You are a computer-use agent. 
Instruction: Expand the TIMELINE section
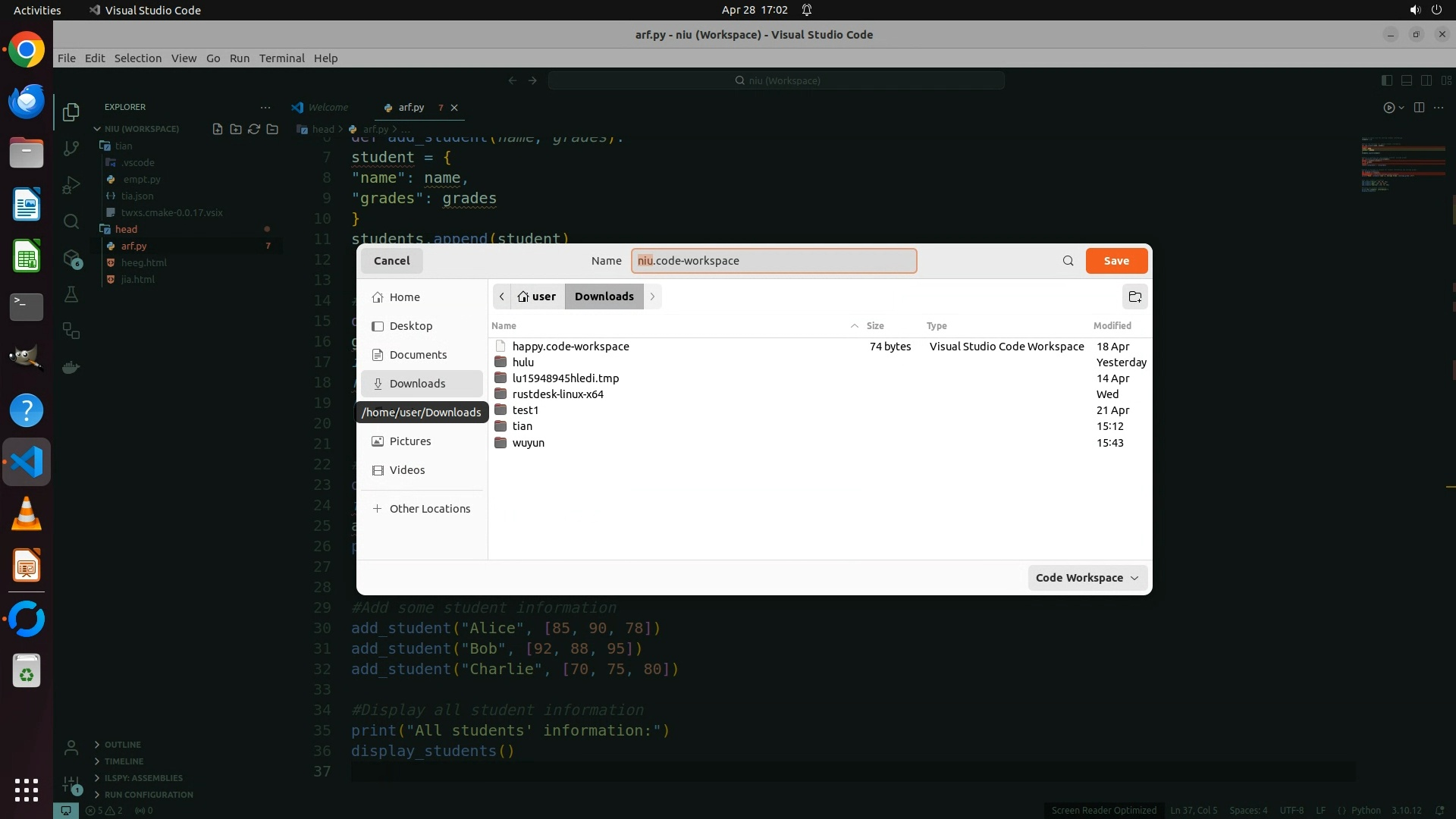pyautogui.click(x=124, y=761)
